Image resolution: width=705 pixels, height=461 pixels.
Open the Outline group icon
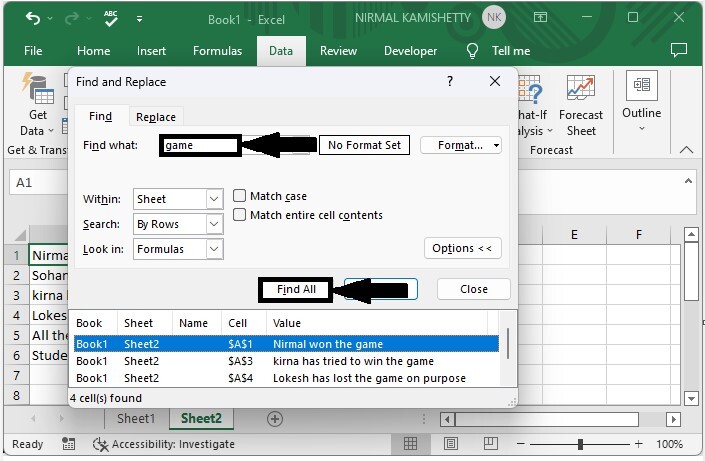coord(642,85)
